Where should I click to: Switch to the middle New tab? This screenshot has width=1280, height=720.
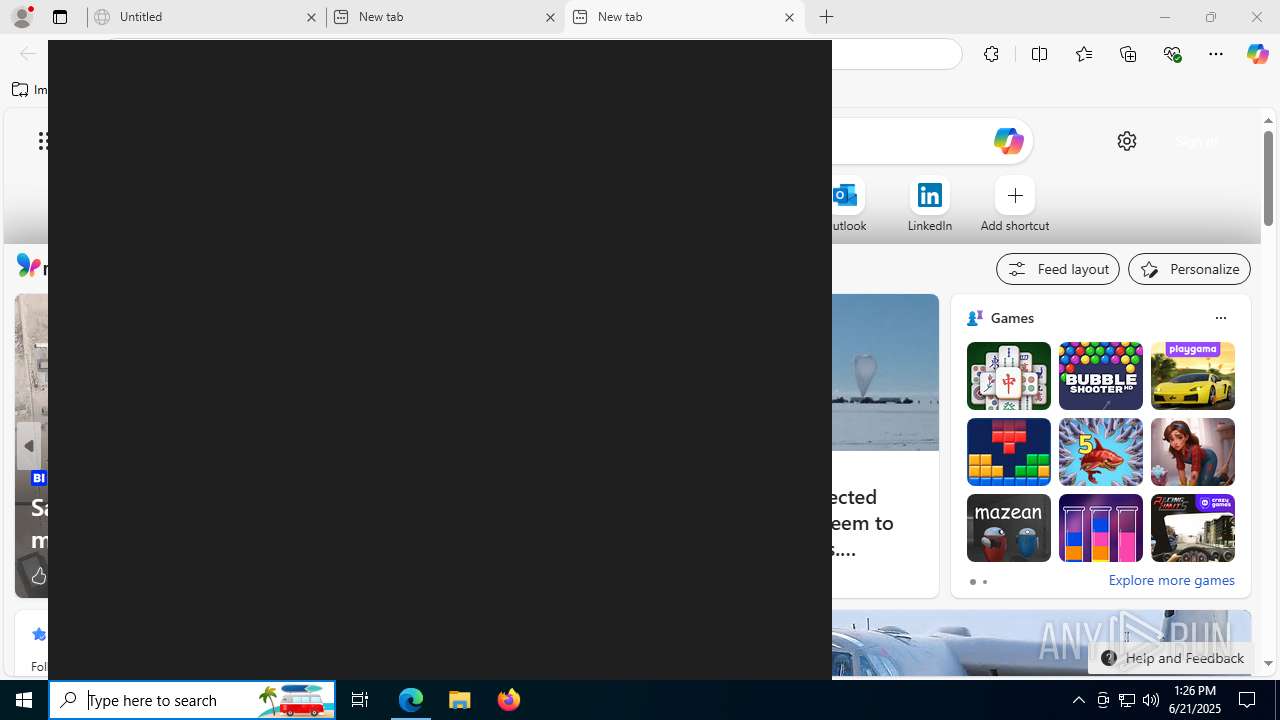point(445,17)
